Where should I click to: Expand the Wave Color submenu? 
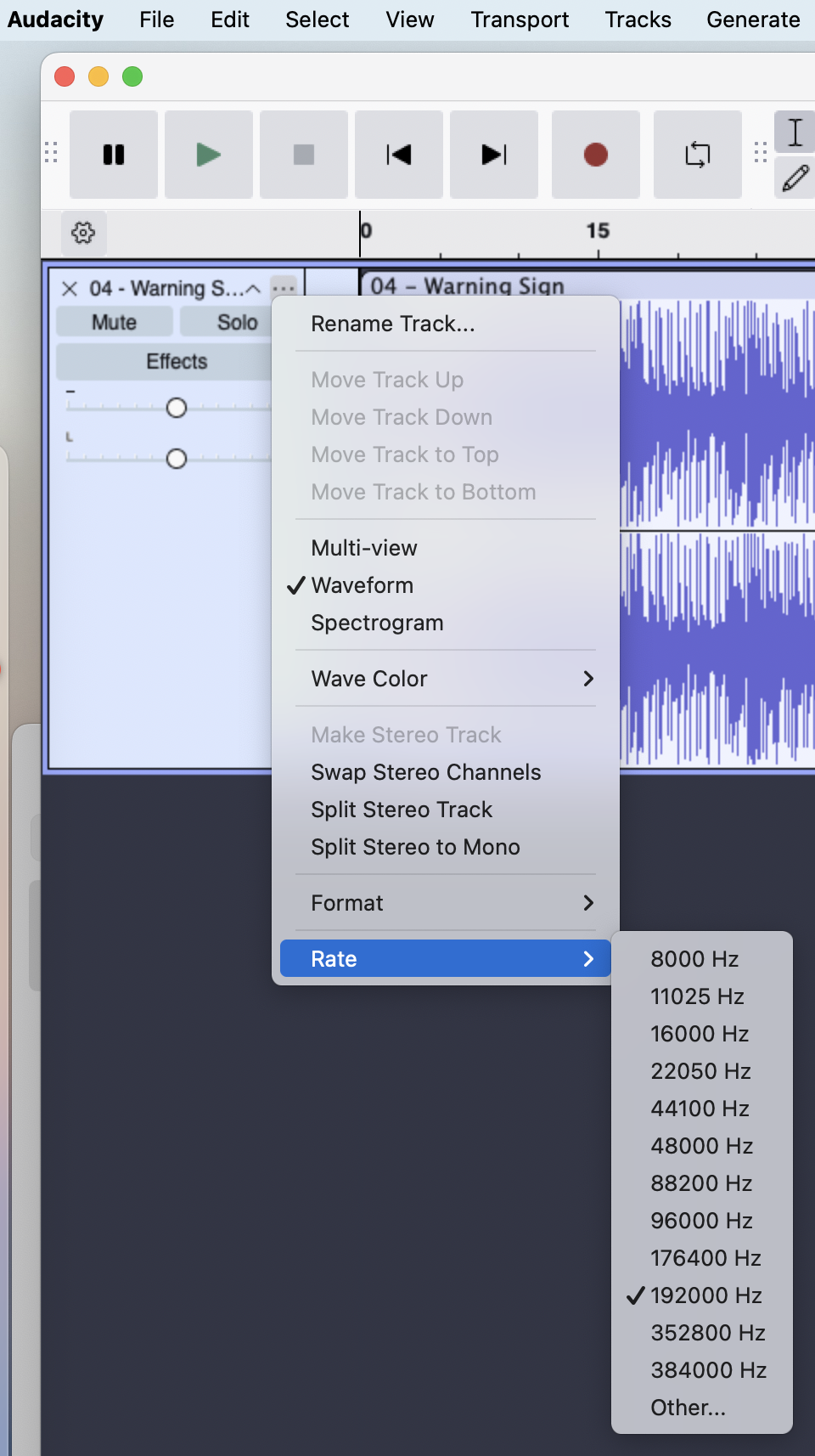click(446, 679)
